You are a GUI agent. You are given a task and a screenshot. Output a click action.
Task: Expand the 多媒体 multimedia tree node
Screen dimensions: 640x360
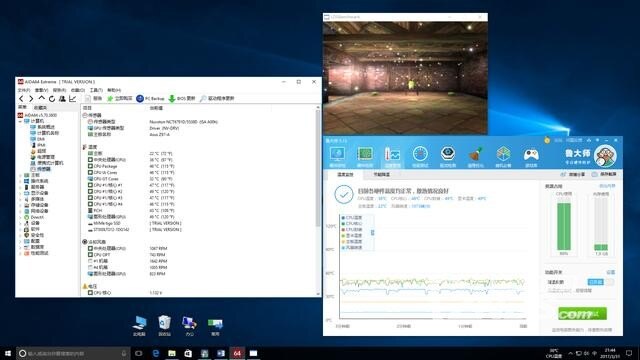click(x=20, y=199)
